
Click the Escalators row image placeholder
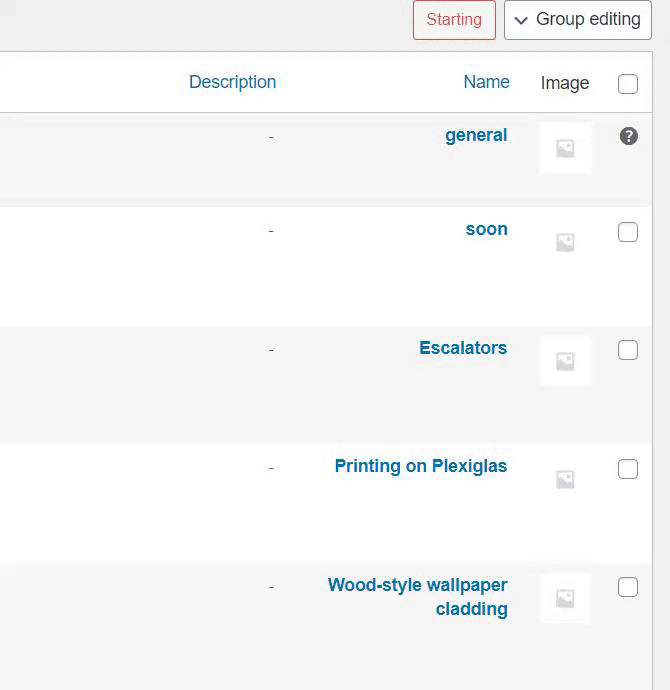click(x=565, y=361)
